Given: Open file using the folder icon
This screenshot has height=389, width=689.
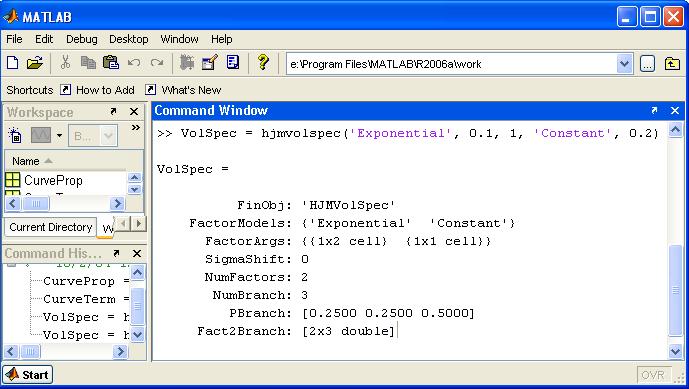Looking at the screenshot, I should [35, 63].
